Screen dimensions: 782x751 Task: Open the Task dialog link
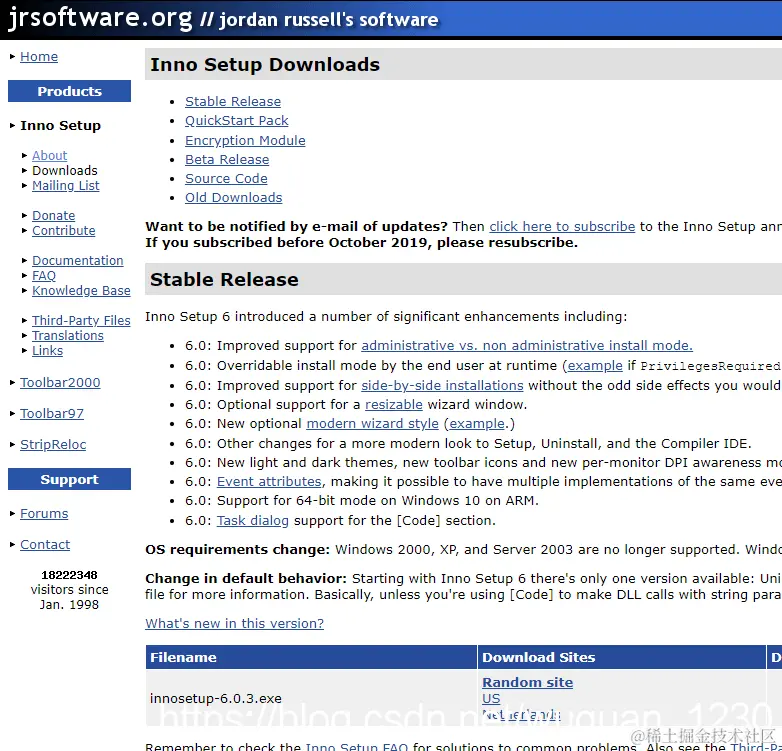[x=252, y=521]
